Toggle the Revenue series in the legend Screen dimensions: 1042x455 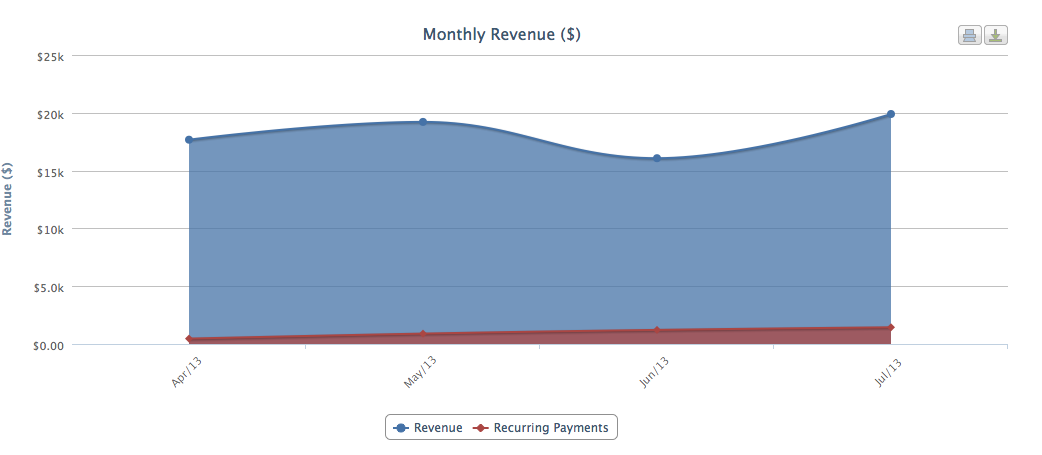tap(429, 428)
